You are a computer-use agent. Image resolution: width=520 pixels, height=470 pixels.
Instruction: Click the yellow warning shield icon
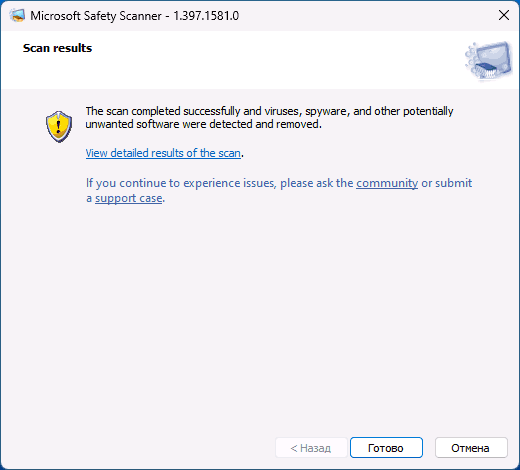59,127
